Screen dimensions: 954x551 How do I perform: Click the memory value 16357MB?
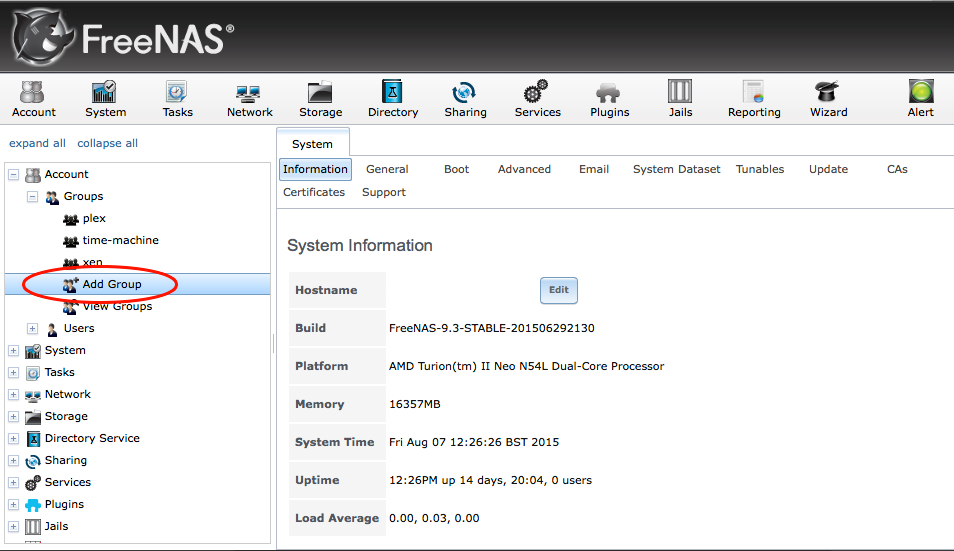click(414, 404)
